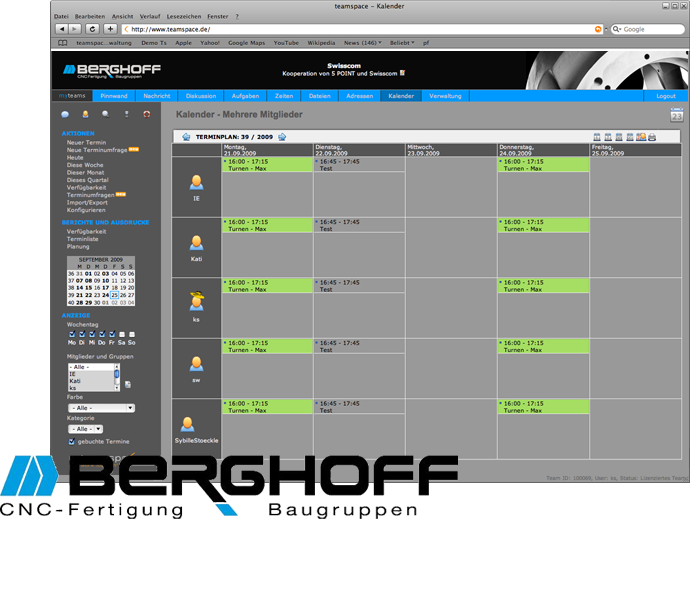The width and height of the screenshot is (690, 600).
Task: Open the Verwaltung tab
Action: coord(445,96)
